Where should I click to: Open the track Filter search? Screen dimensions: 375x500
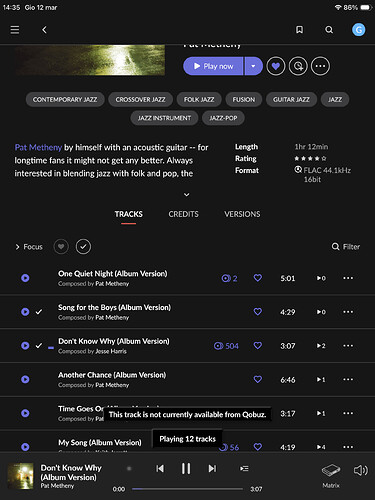[x=346, y=247]
